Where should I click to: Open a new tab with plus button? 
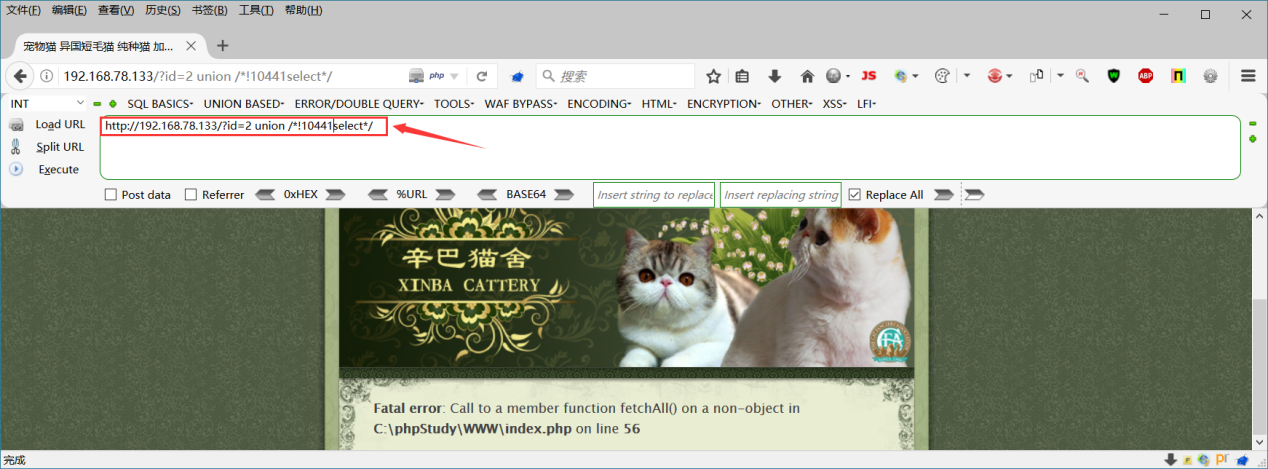[223, 46]
